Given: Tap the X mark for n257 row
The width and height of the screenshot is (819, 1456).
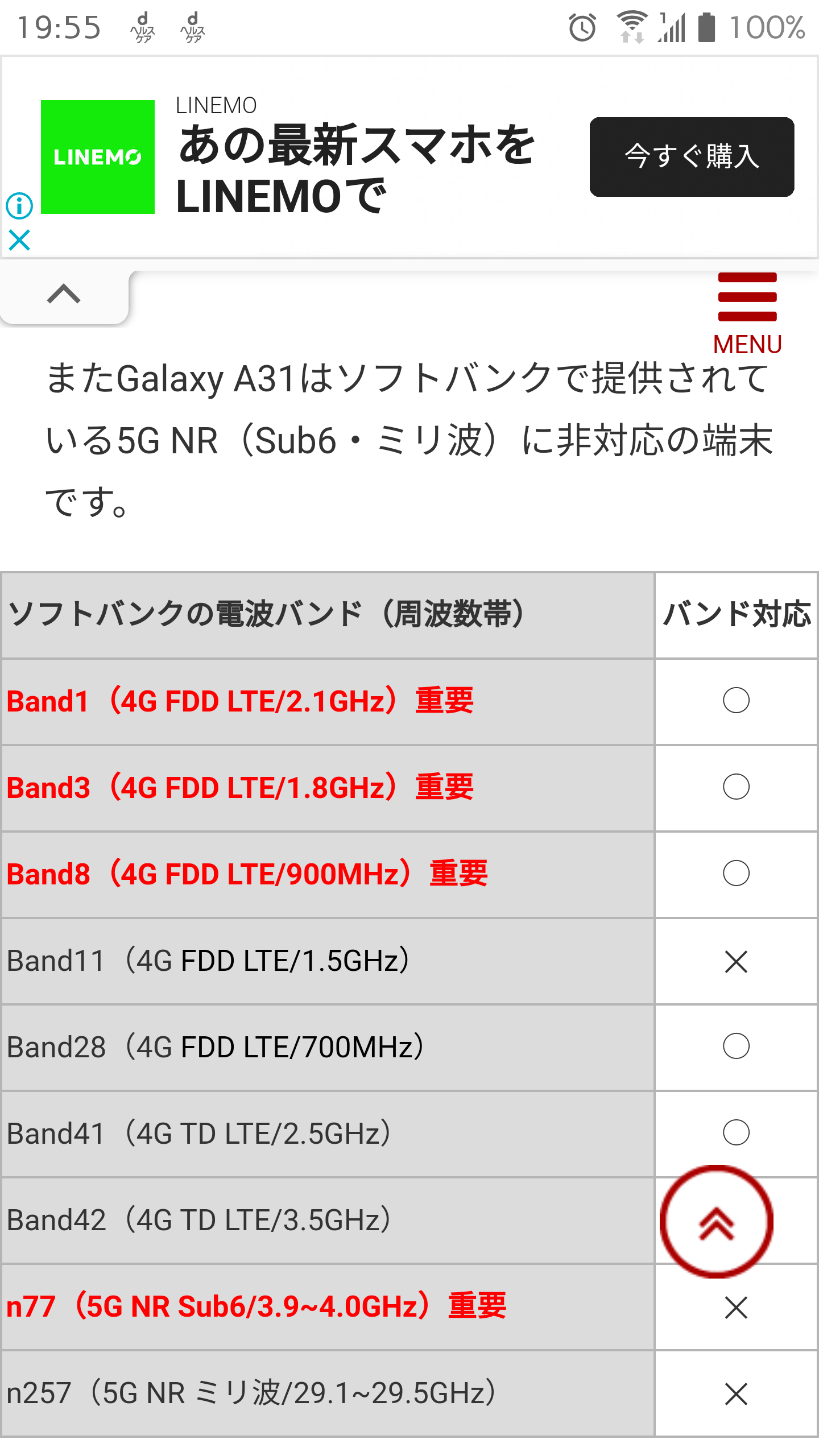Looking at the screenshot, I should [x=736, y=1393].
